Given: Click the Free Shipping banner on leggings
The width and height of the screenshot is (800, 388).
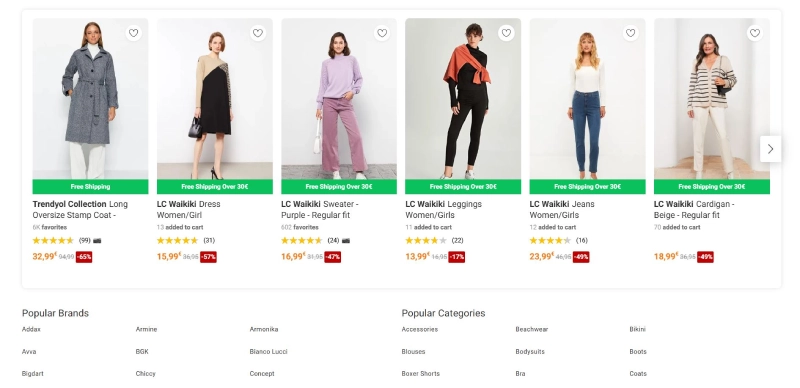Looking at the screenshot, I should point(463,187).
